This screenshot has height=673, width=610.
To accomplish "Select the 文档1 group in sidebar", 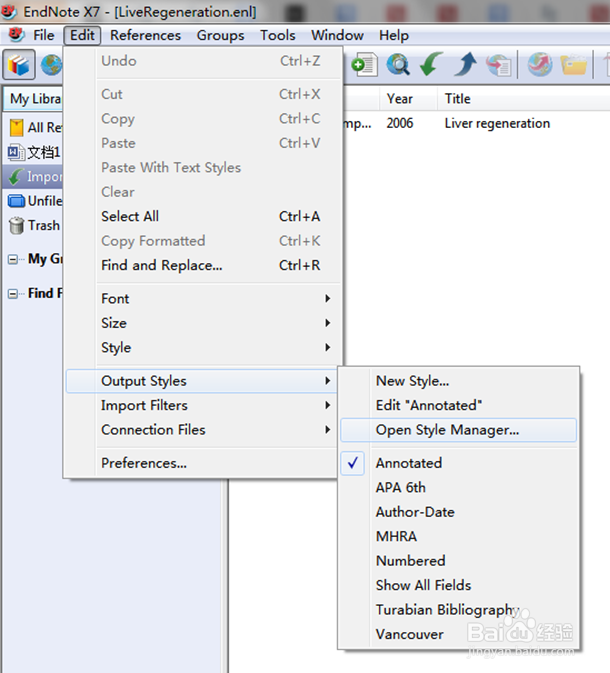I will point(33,152).
